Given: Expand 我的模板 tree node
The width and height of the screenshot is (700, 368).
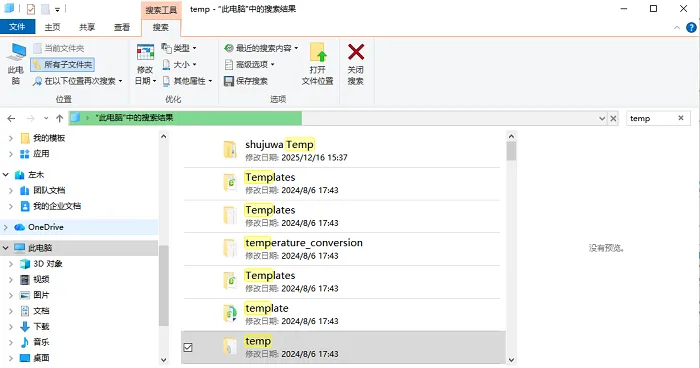Looking at the screenshot, I should click(x=11, y=138).
